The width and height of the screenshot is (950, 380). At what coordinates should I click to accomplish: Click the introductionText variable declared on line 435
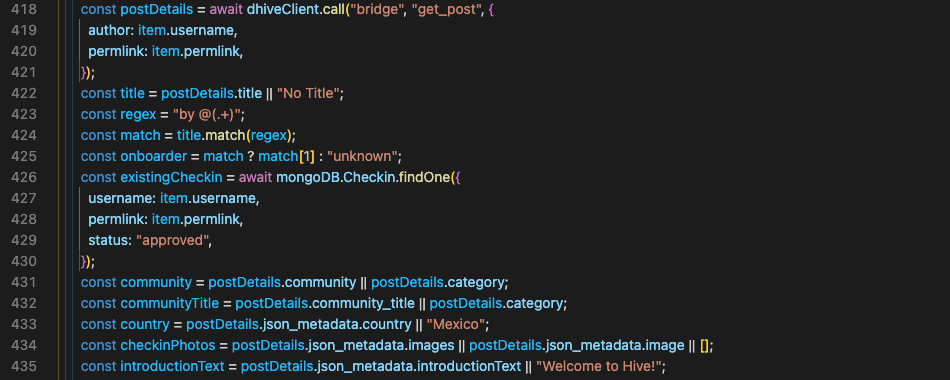172,367
